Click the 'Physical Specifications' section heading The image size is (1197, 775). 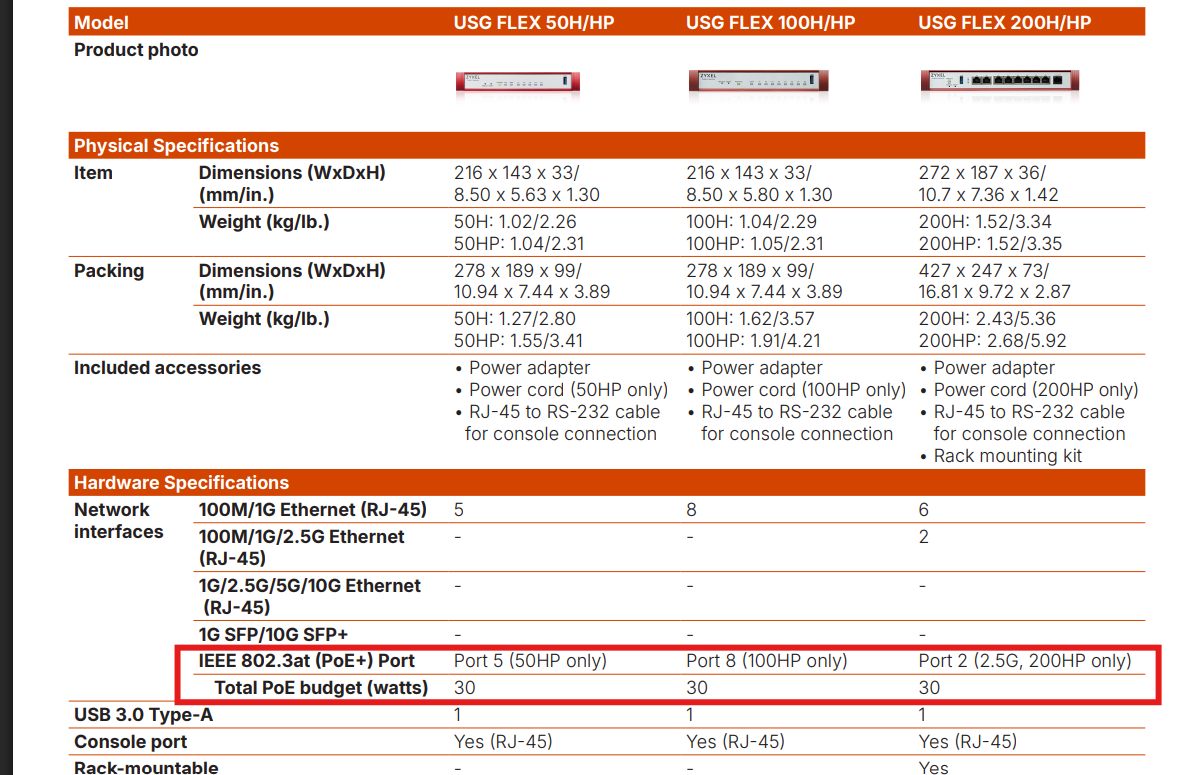click(176, 146)
